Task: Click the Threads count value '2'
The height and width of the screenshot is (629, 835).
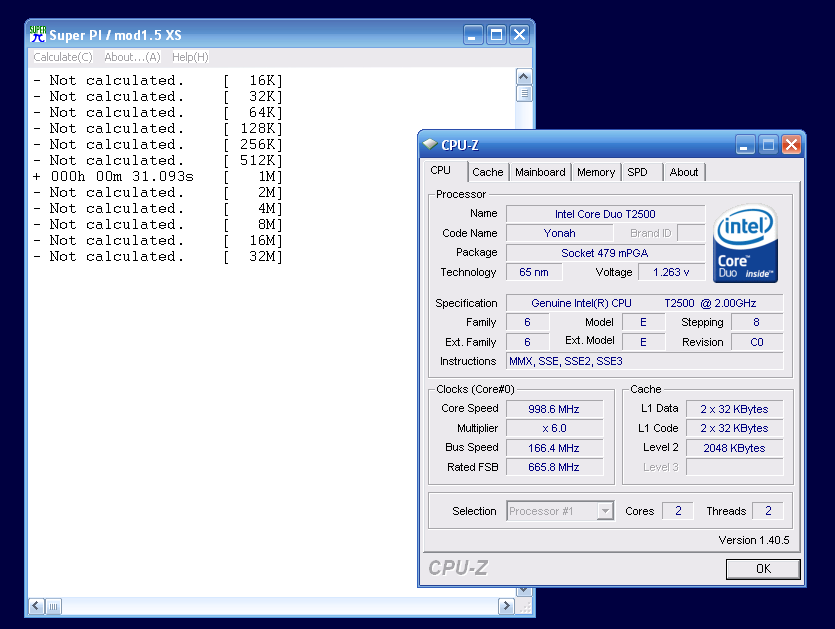Action: tap(768, 511)
